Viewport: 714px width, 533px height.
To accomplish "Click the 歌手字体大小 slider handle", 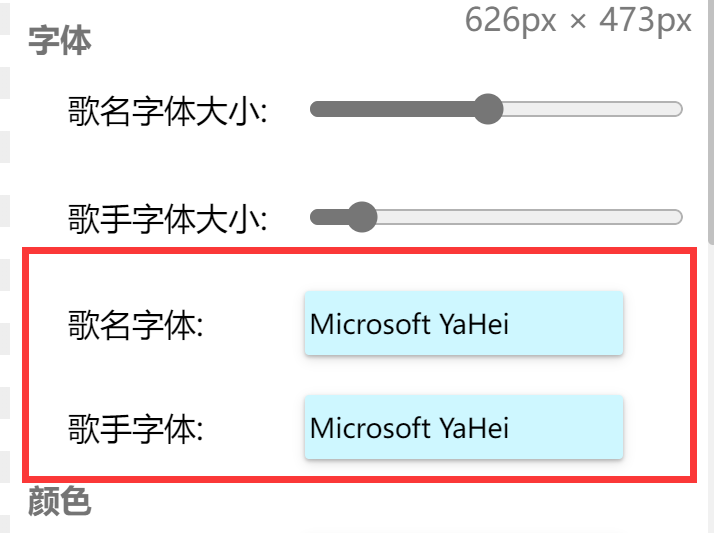I will click(360, 217).
